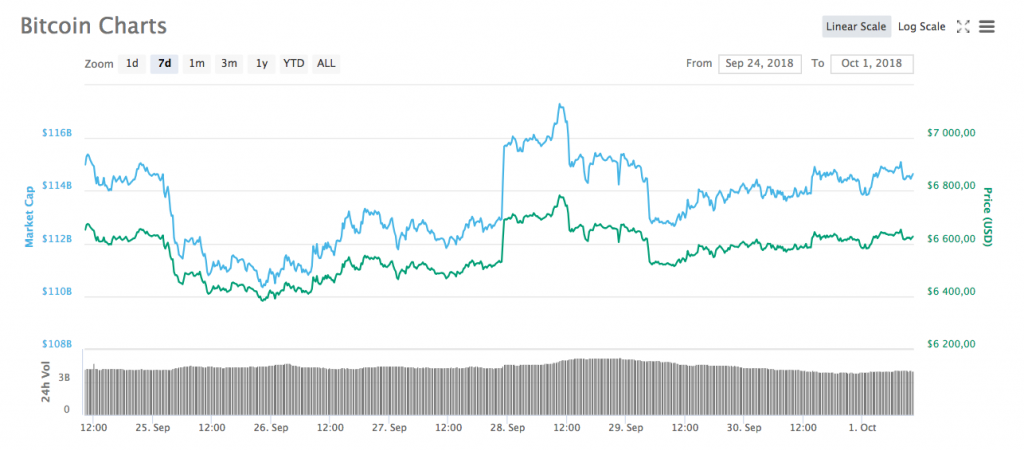Click the $6 400,00 price label
Screen dimensions: 1024x451
951,292
